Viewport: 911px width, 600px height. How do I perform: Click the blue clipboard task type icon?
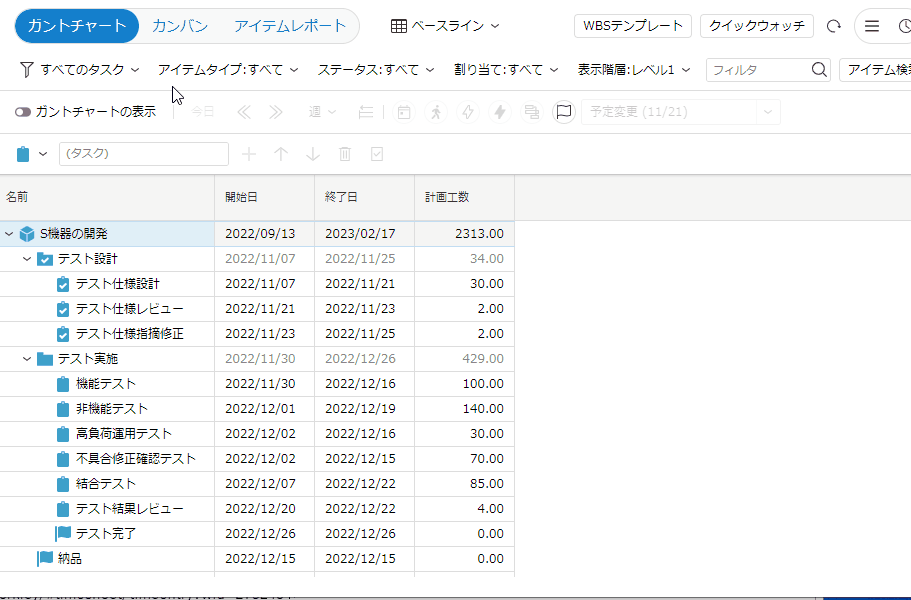pos(24,154)
